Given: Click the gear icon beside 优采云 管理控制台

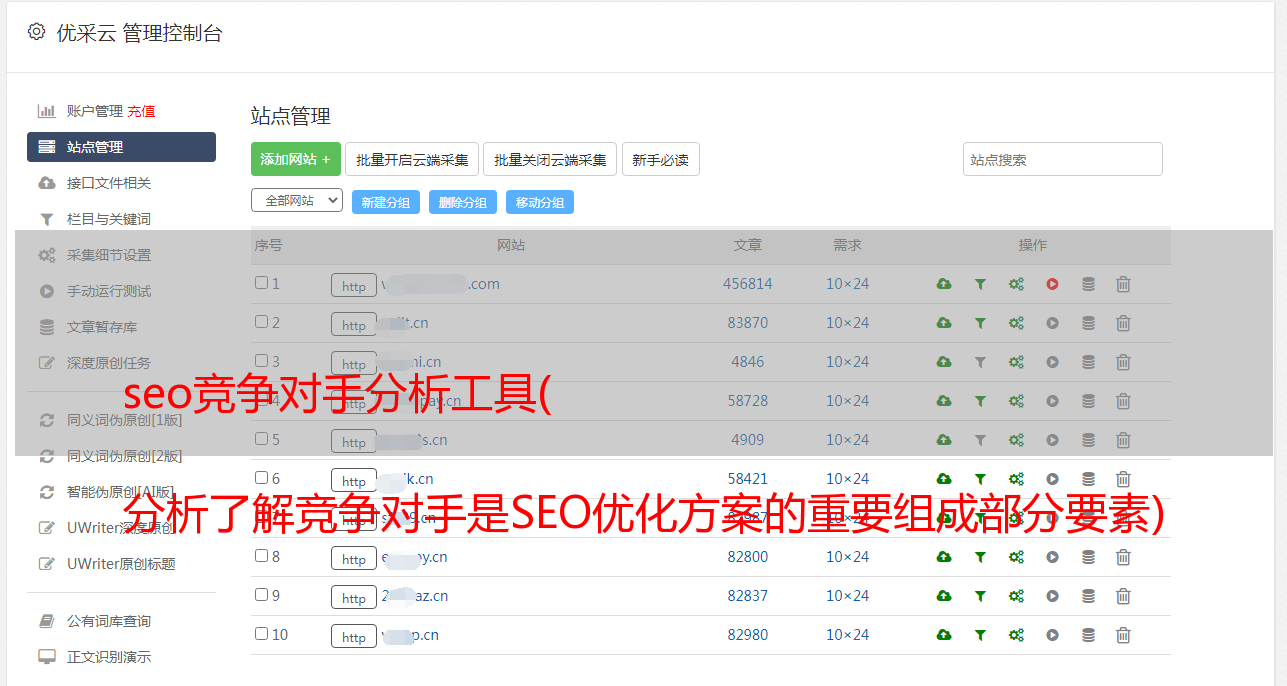Looking at the screenshot, I should point(36,32).
